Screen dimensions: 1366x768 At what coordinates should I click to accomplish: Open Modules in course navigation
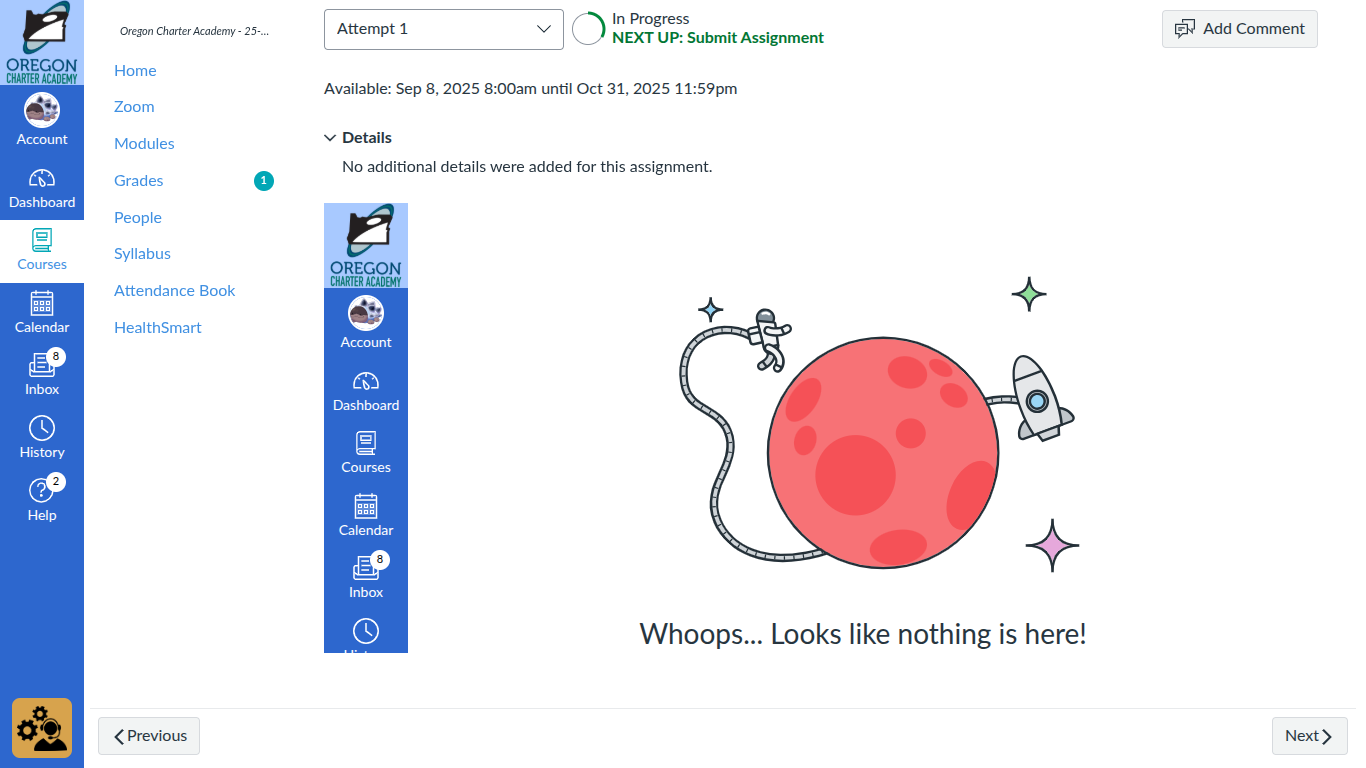[x=144, y=144]
